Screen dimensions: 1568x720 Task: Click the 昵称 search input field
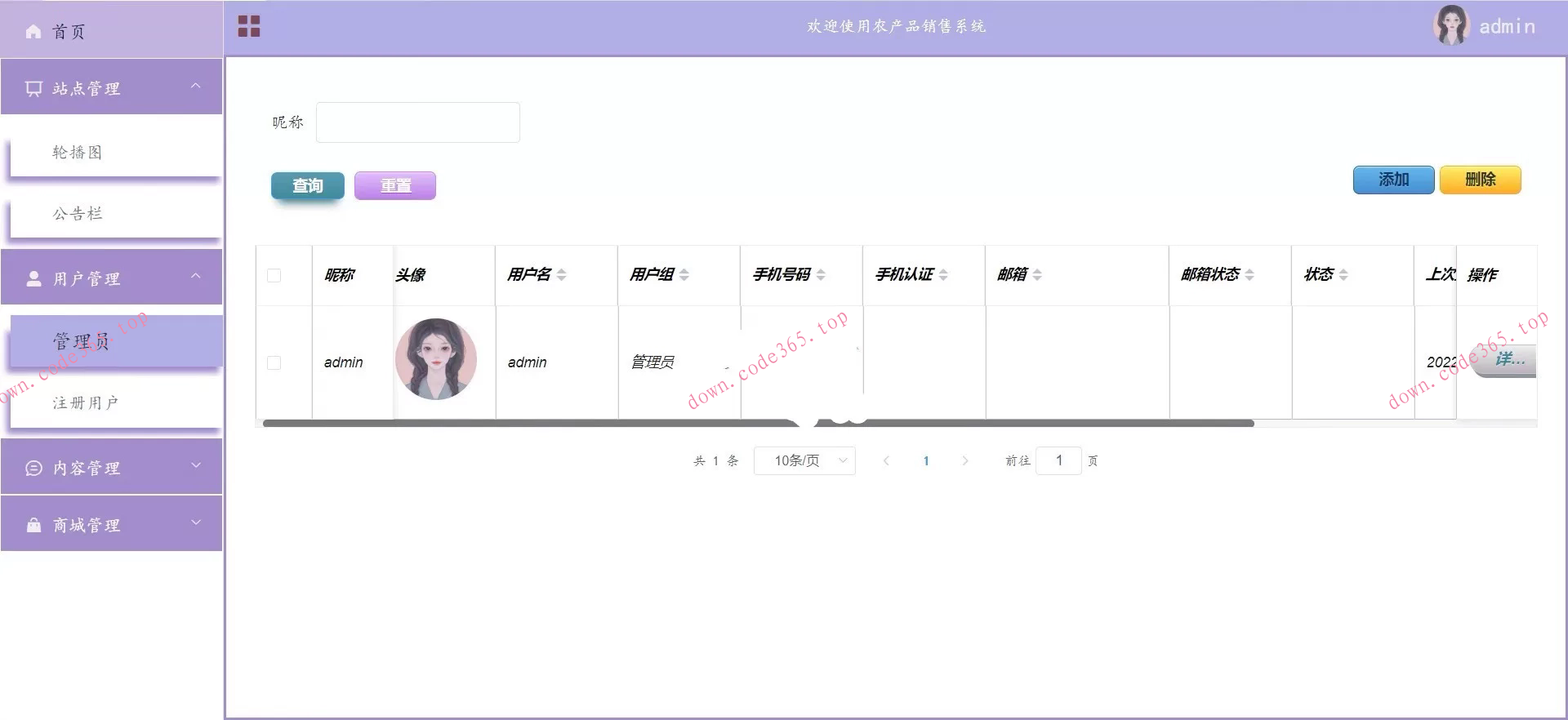coord(418,122)
